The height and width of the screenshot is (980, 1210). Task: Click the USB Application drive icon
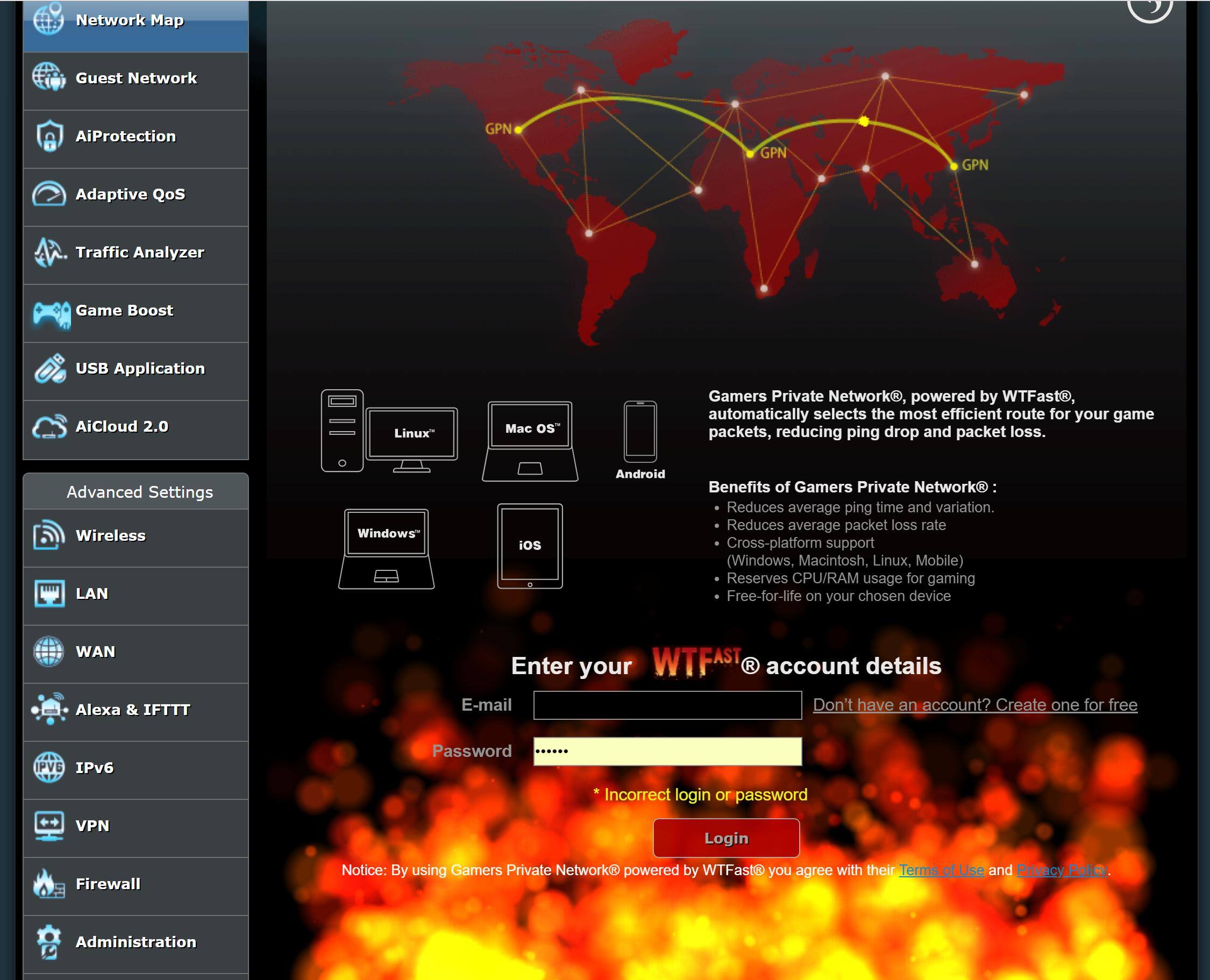[x=49, y=369]
